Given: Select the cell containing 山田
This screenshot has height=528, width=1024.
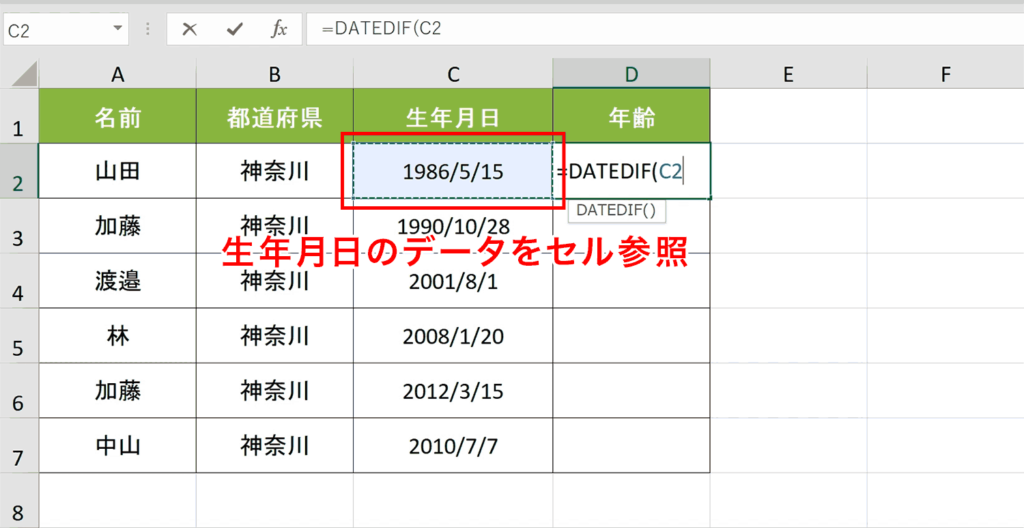Looking at the screenshot, I should point(118,171).
